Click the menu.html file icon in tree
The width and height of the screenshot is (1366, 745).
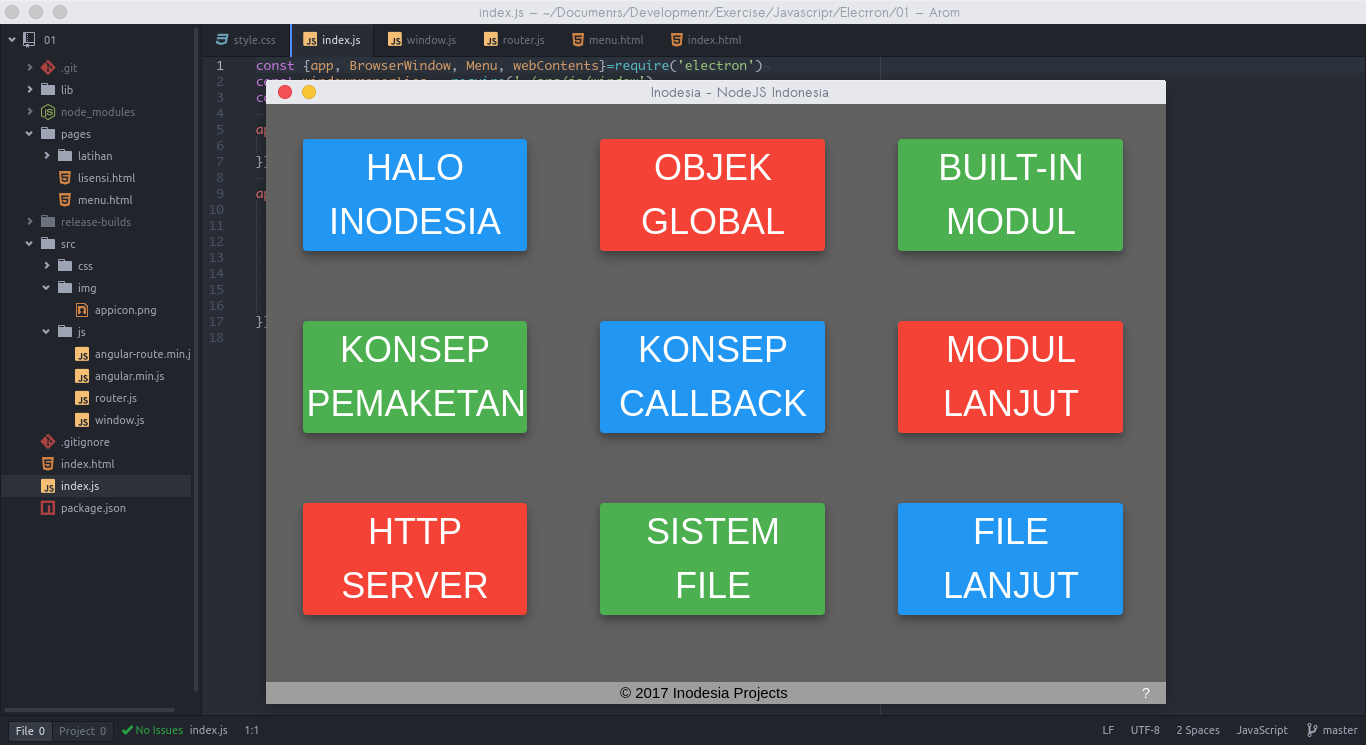coord(65,200)
